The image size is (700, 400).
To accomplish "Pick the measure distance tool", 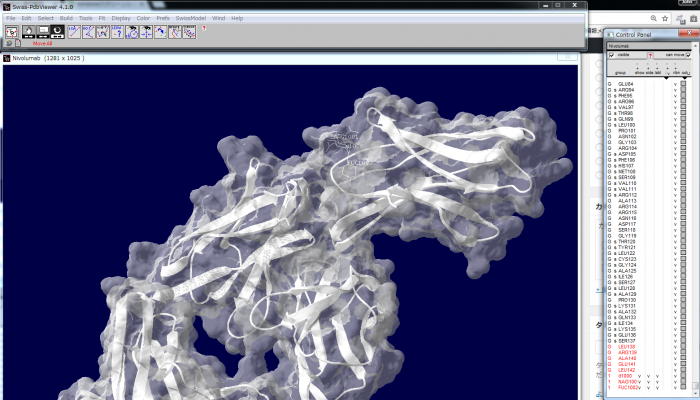I will [74, 32].
